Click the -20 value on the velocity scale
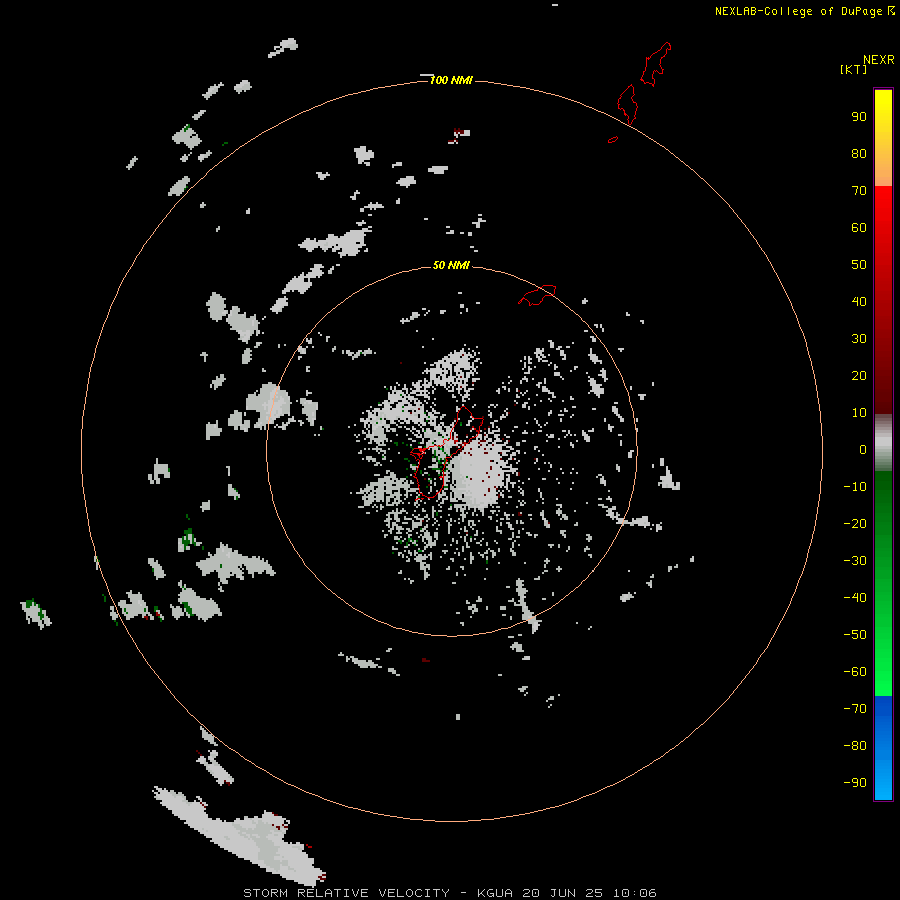Image resolution: width=900 pixels, height=900 pixels. click(x=855, y=524)
